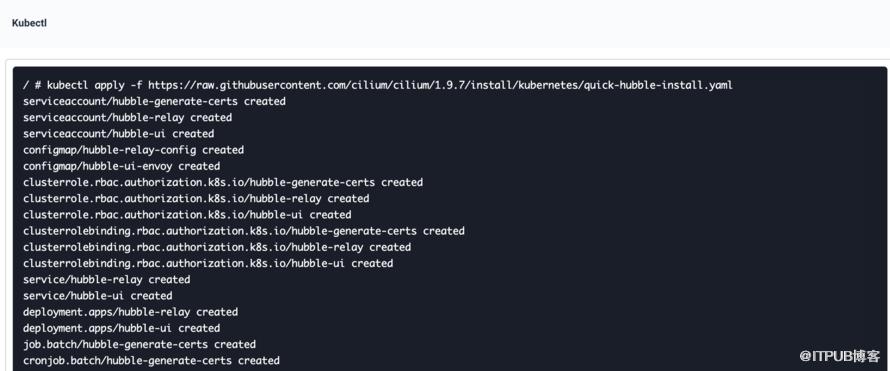This screenshot has width=890, height=371.
Task: Click the clusterrolebinding hubble-generate-certs created line
Action: [x=244, y=231]
